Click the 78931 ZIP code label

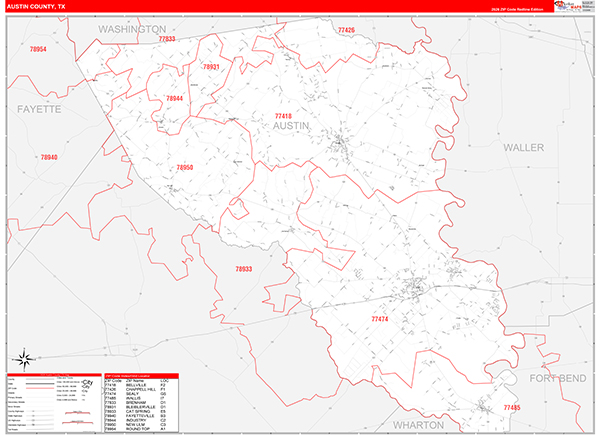(x=211, y=67)
